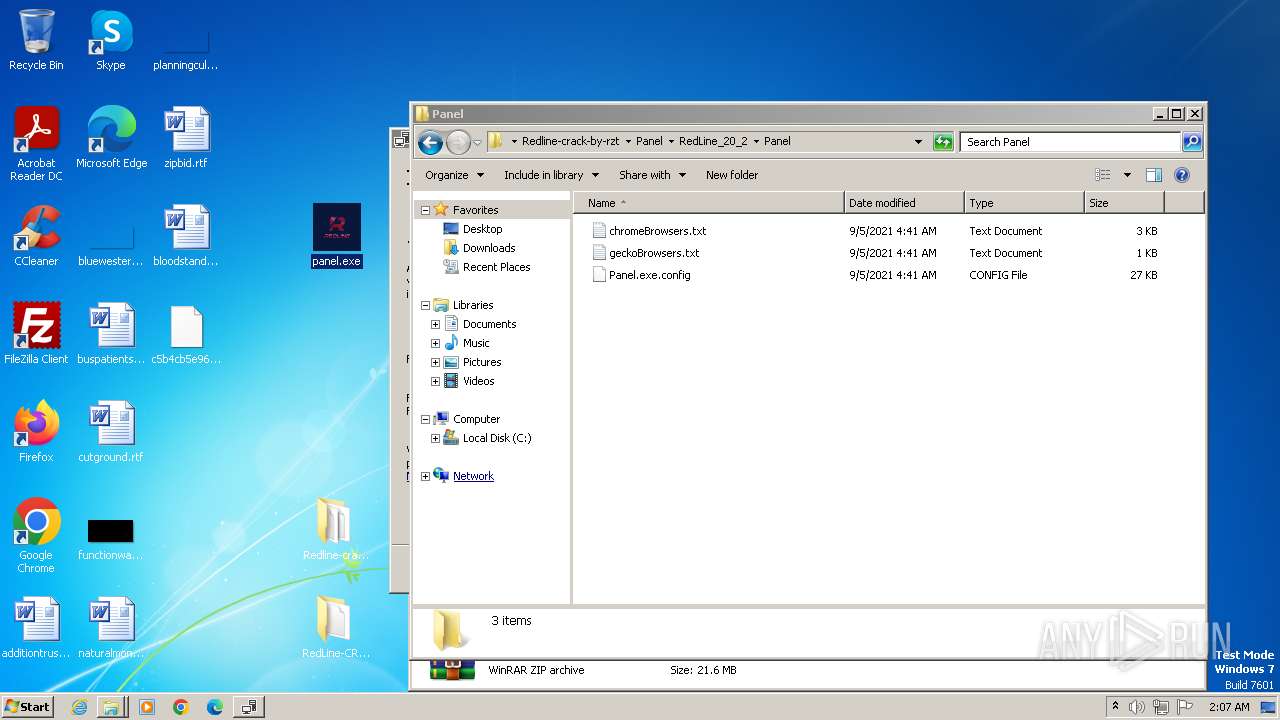This screenshot has height=720, width=1280.
Task: Click the search magnifier button
Action: tap(1192, 142)
